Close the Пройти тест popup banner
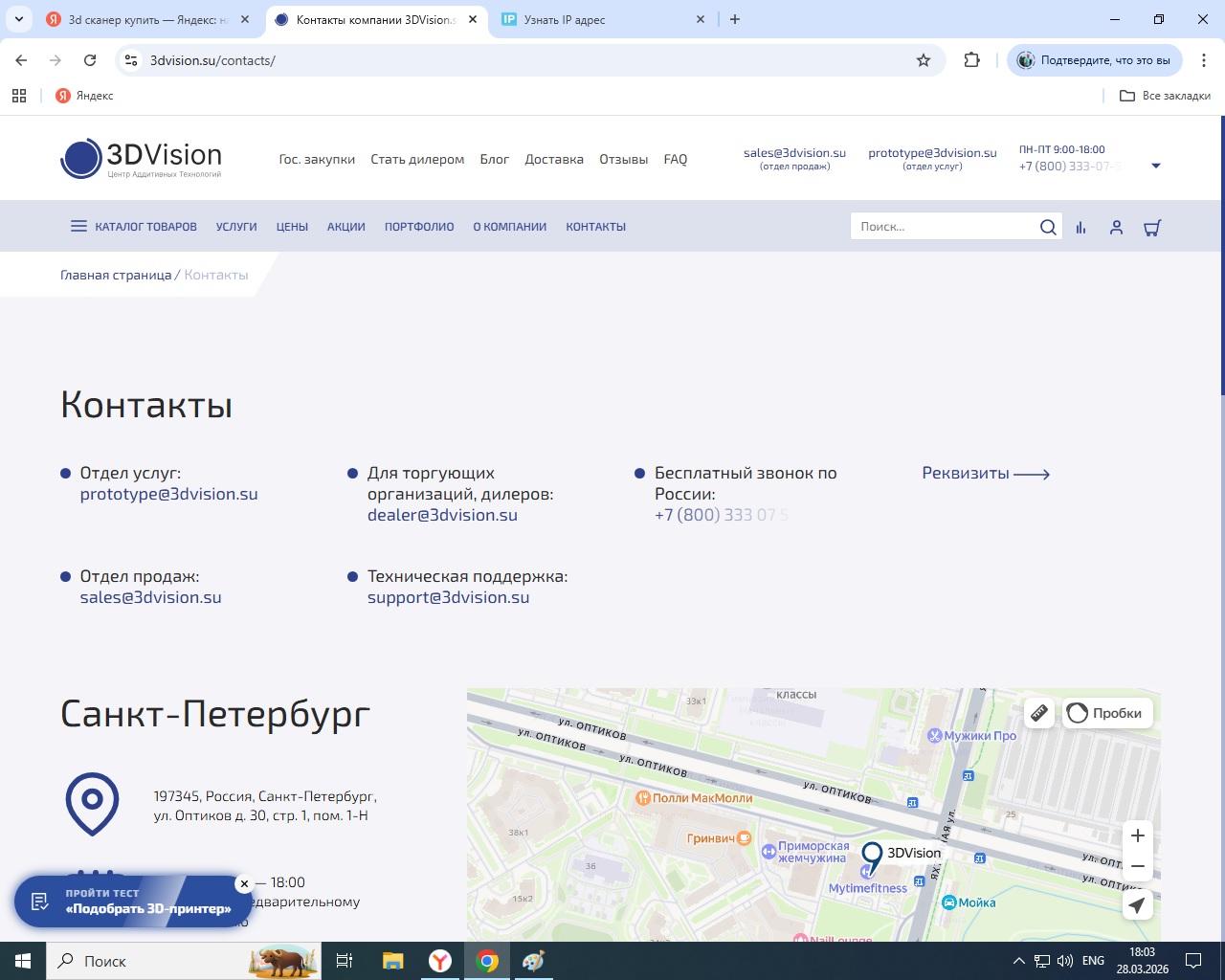The height and width of the screenshot is (980, 1225). pyautogui.click(x=244, y=883)
